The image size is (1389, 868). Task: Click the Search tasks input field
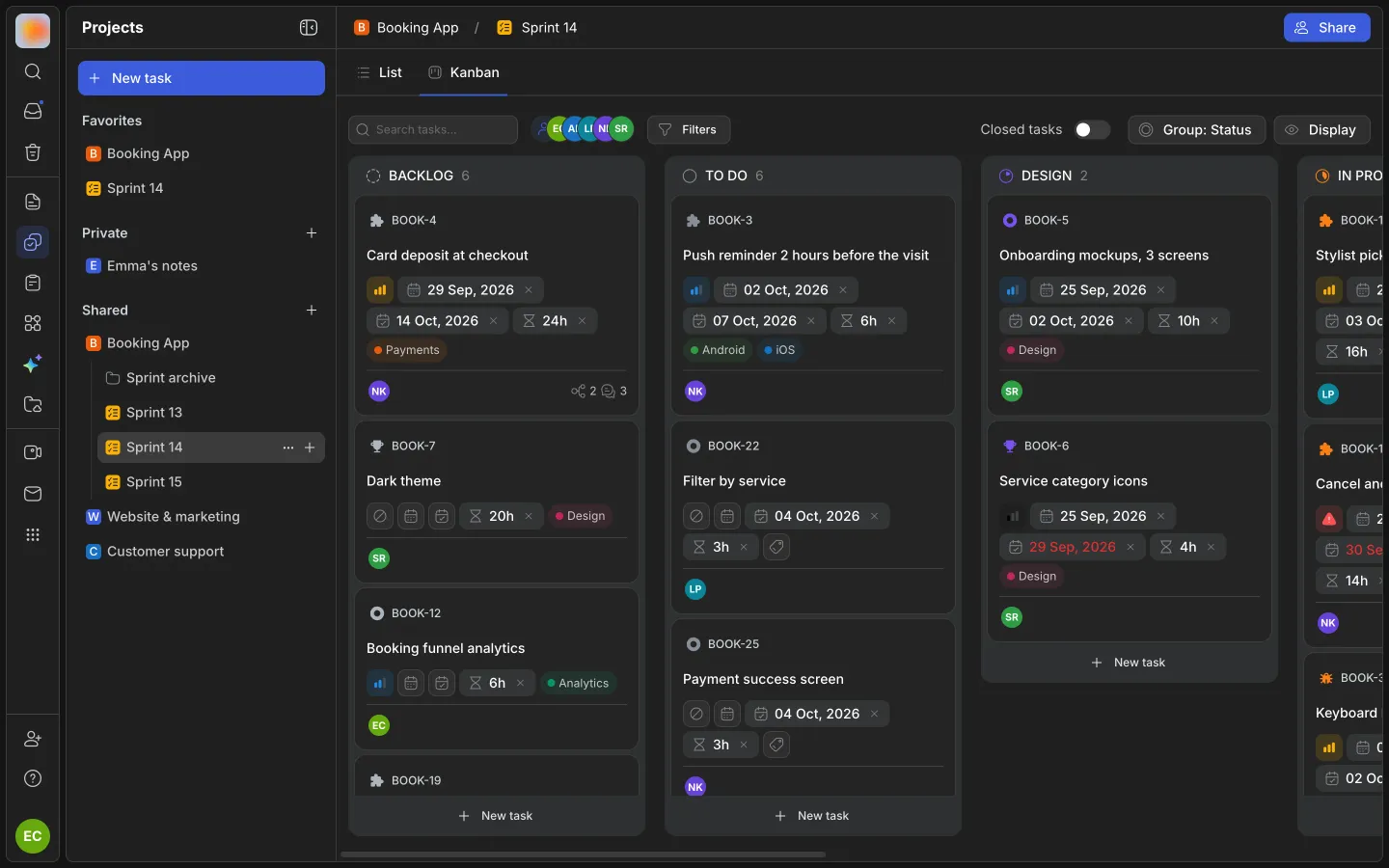[433, 129]
